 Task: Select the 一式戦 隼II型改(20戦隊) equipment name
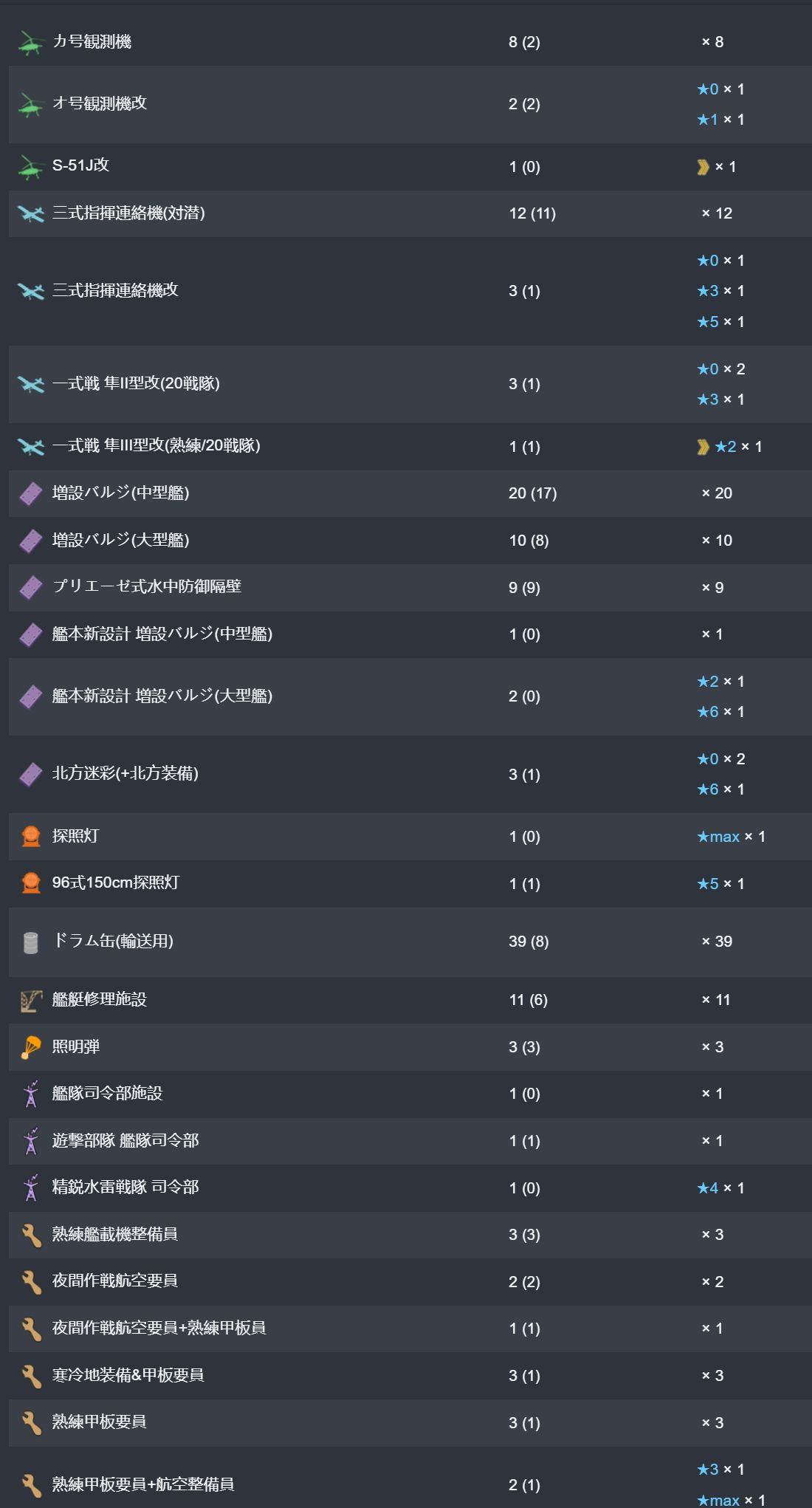[x=136, y=383]
